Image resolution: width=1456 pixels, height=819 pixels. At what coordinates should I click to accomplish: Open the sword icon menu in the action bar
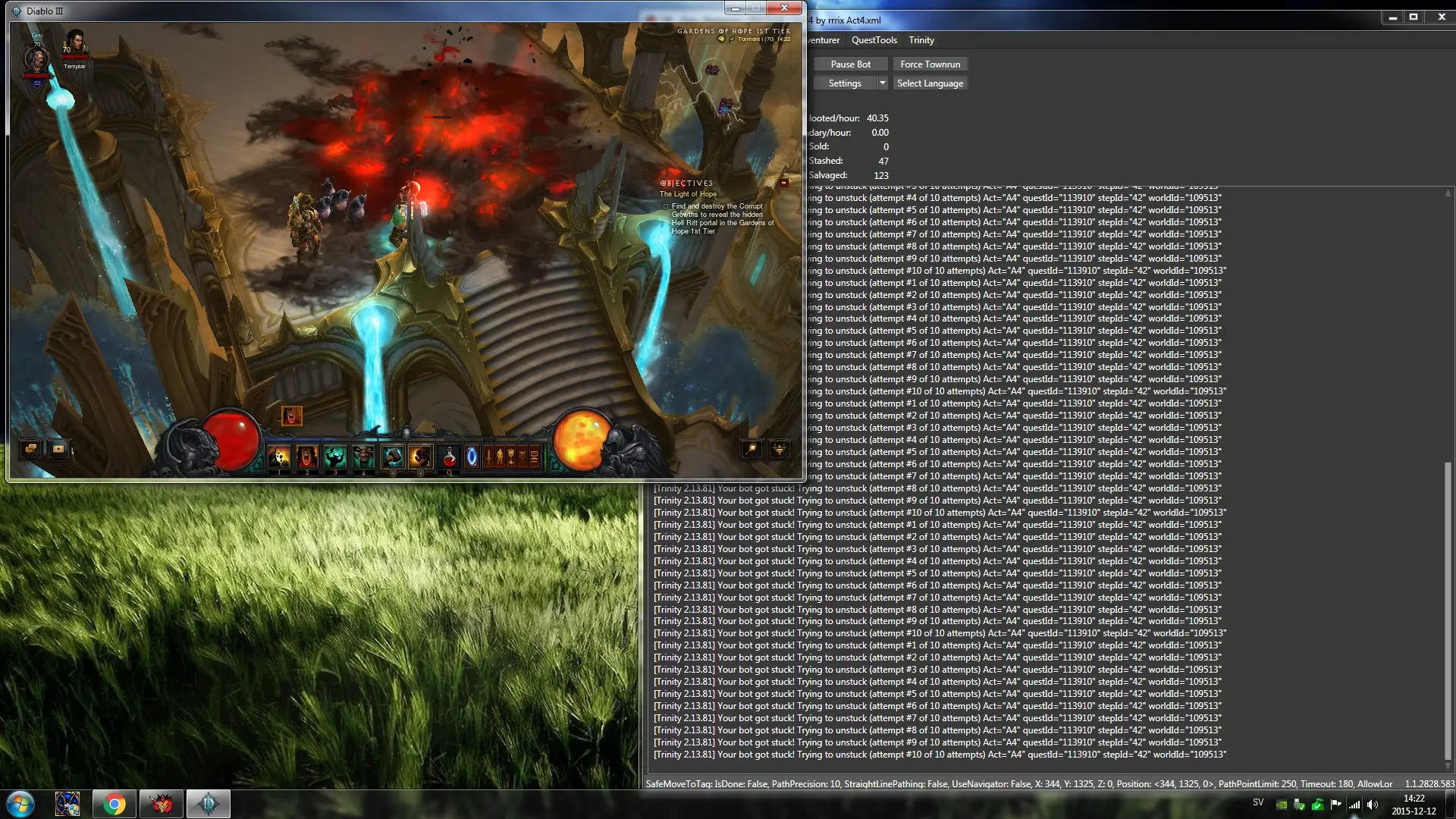488,457
